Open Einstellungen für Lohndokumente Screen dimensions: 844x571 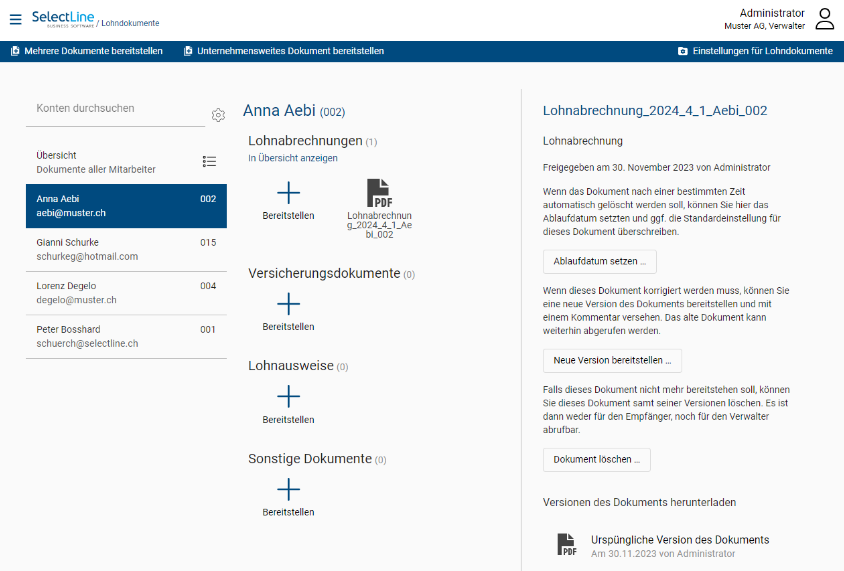755,51
